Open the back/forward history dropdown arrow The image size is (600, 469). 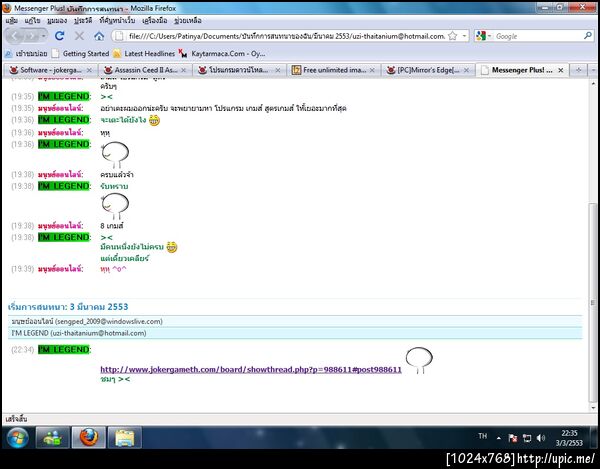(x=43, y=36)
